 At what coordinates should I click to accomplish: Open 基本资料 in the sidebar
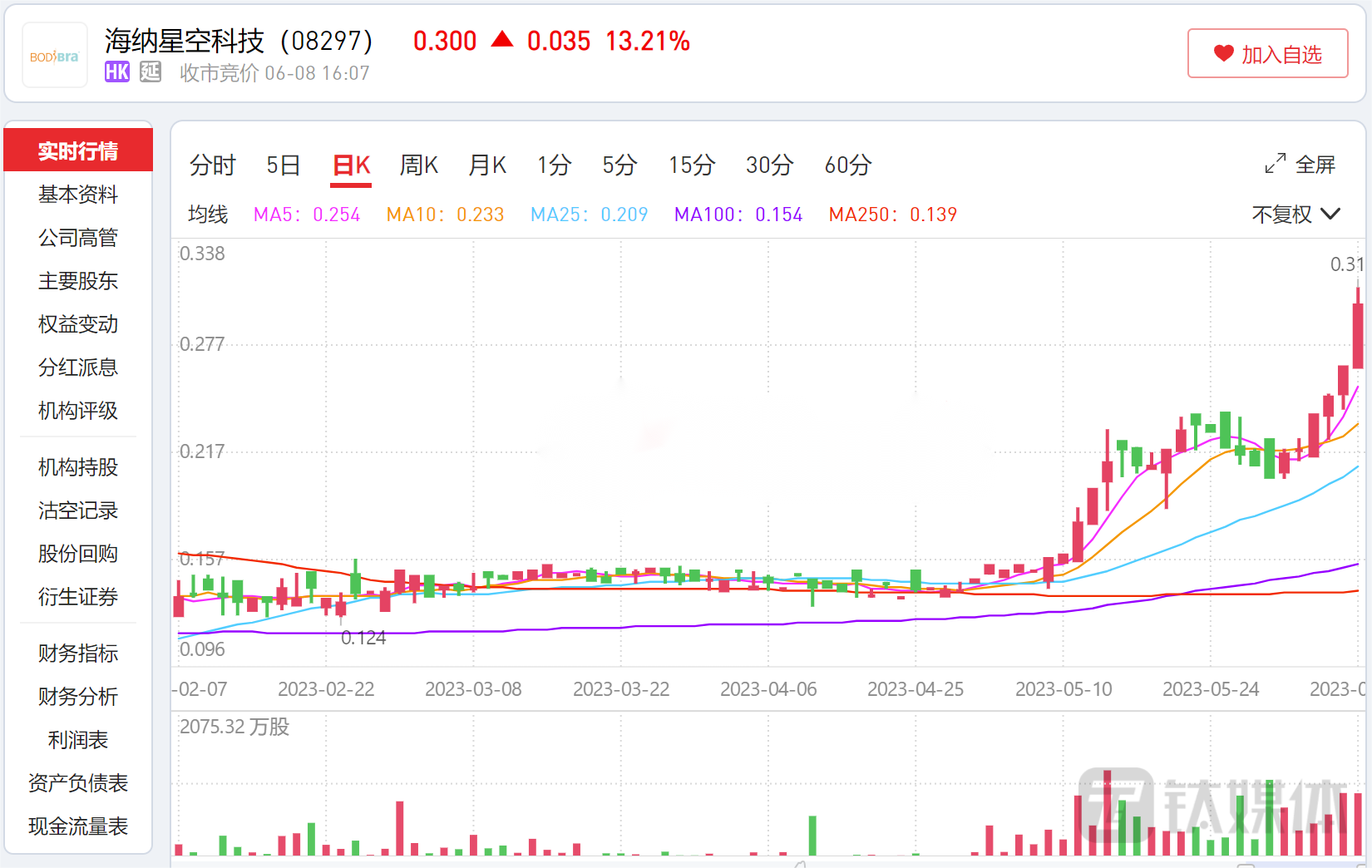pos(78,195)
